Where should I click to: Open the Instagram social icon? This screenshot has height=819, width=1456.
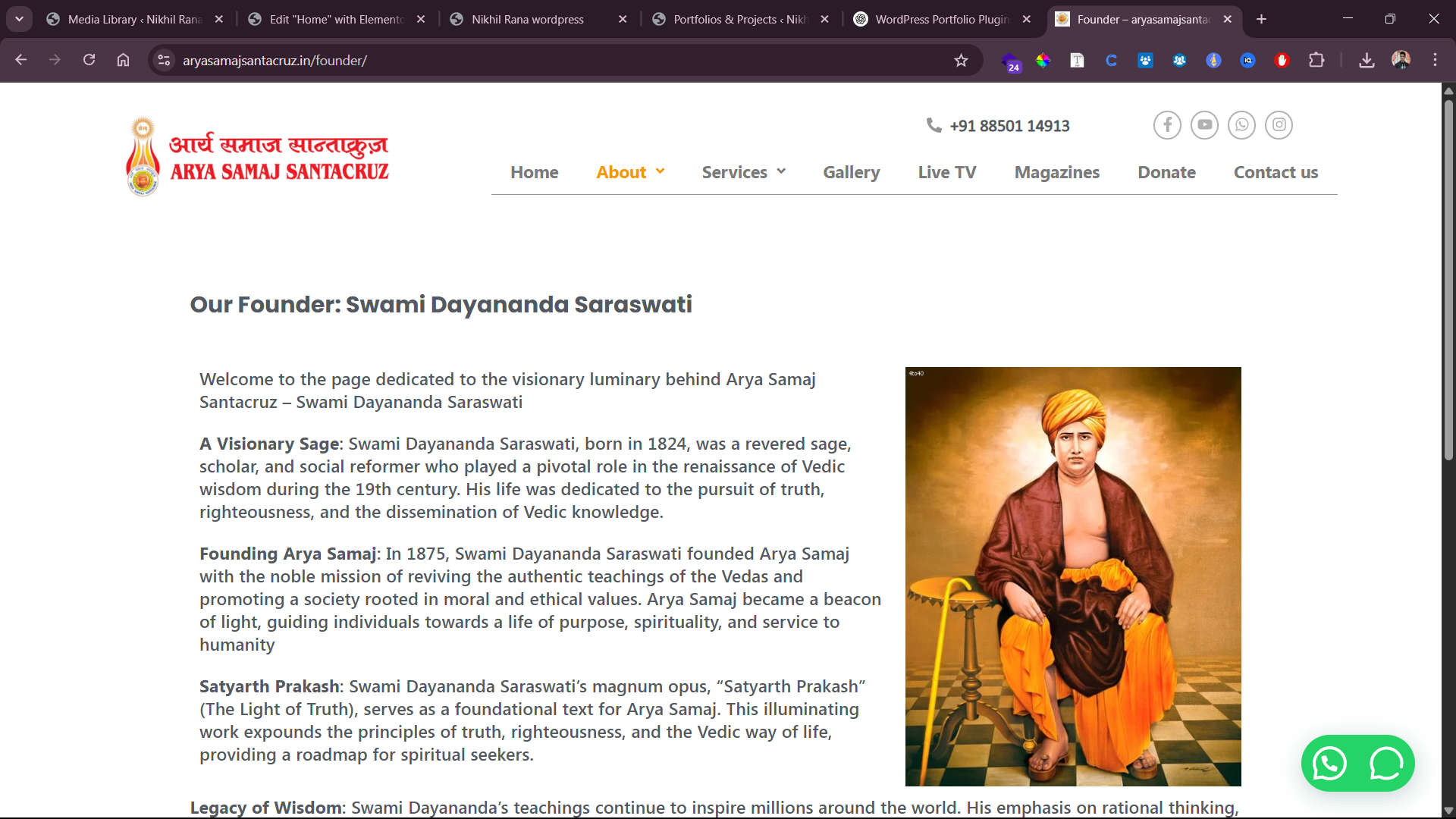coord(1279,125)
